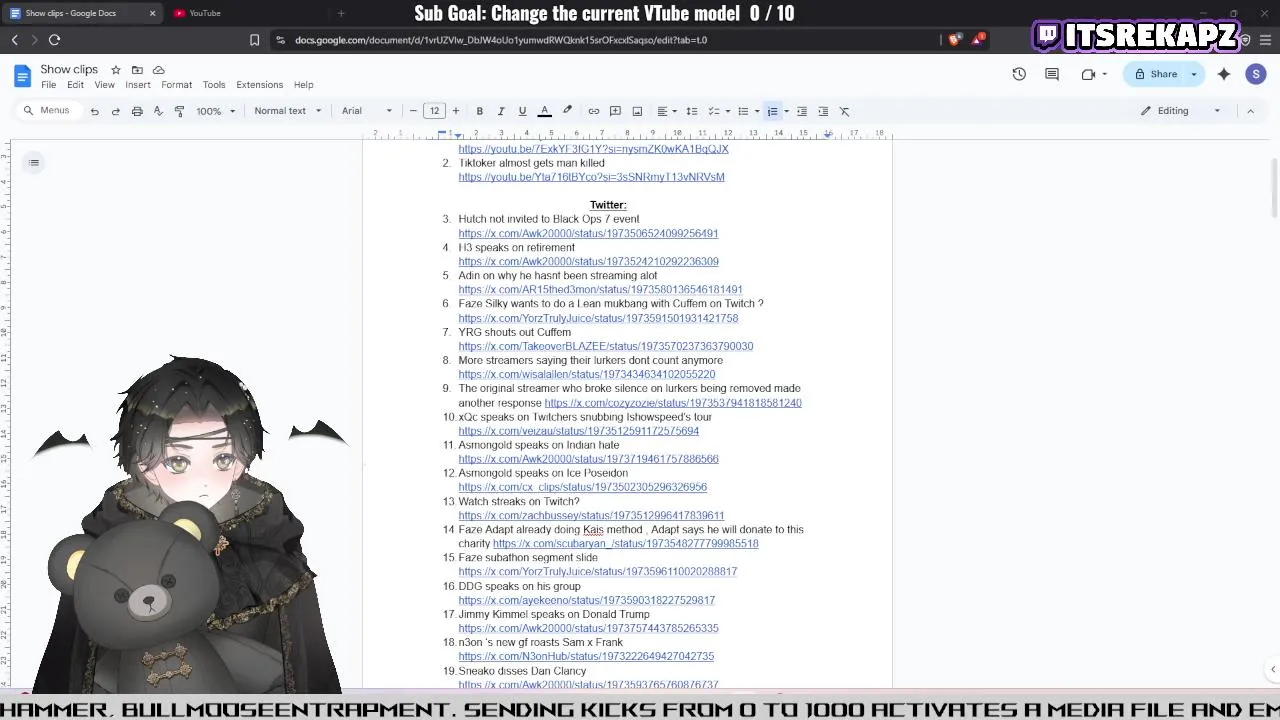Increase font size with plus button
1280x720 pixels.
coord(456,111)
